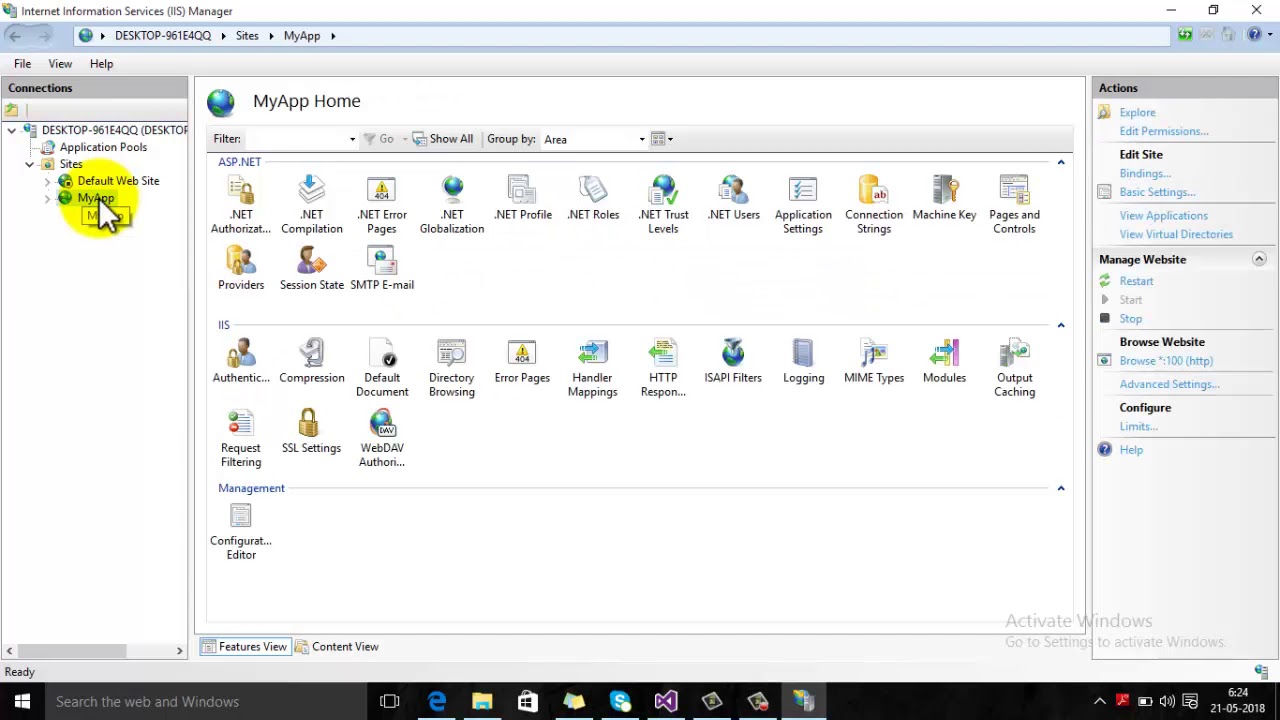The width and height of the screenshot is (1280, 720).
Task: Open ISAPI Filters feature
Action: (x=733, y=362)
